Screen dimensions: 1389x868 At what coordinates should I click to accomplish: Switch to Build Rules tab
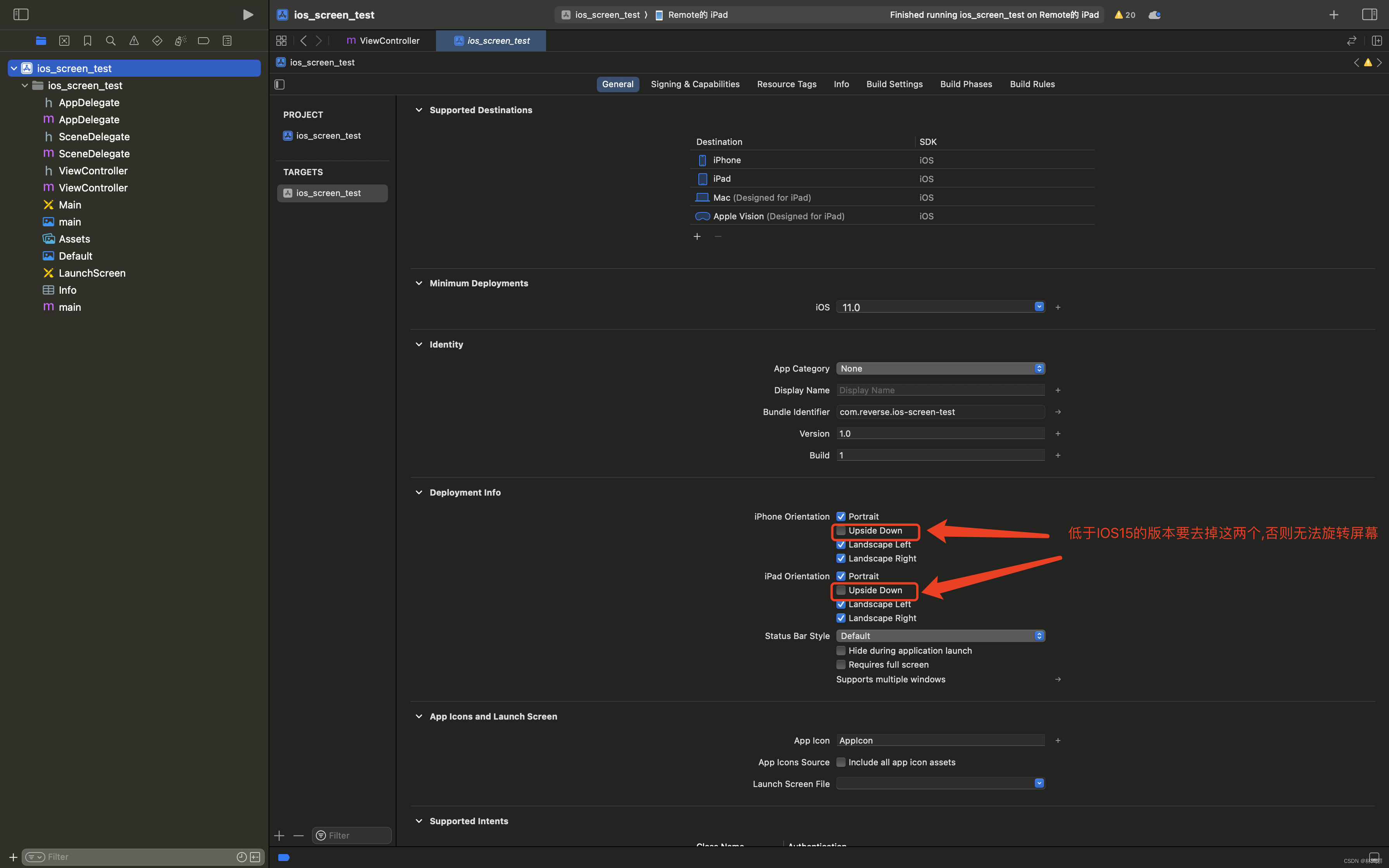1032,84
